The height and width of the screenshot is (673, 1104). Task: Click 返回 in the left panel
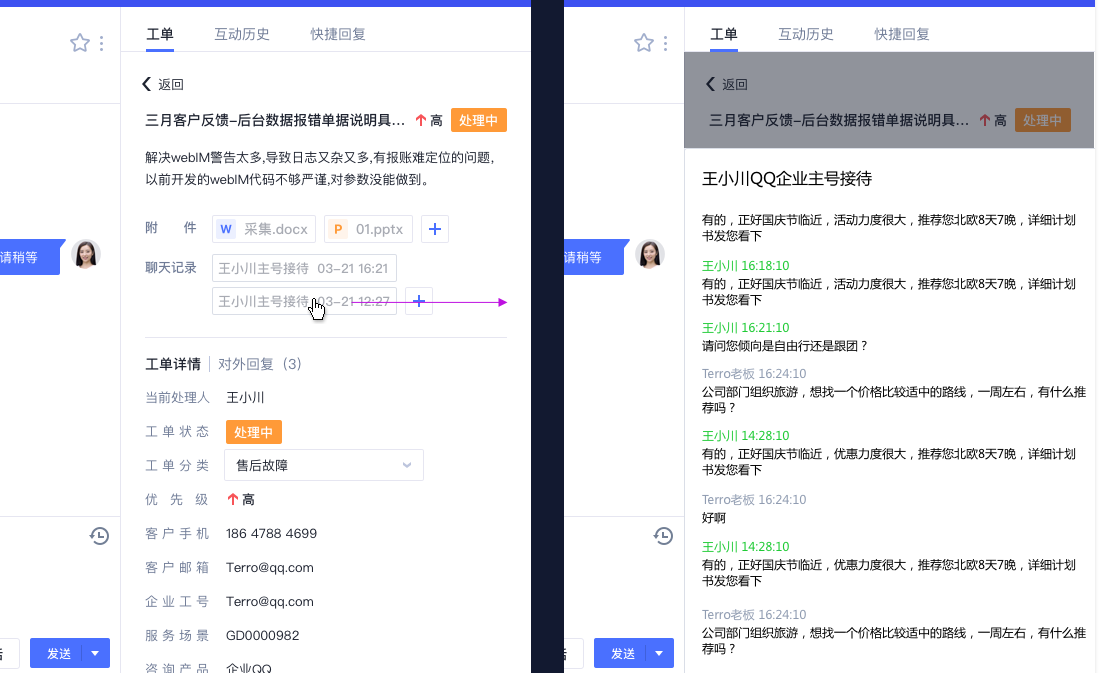coord(163,85)
